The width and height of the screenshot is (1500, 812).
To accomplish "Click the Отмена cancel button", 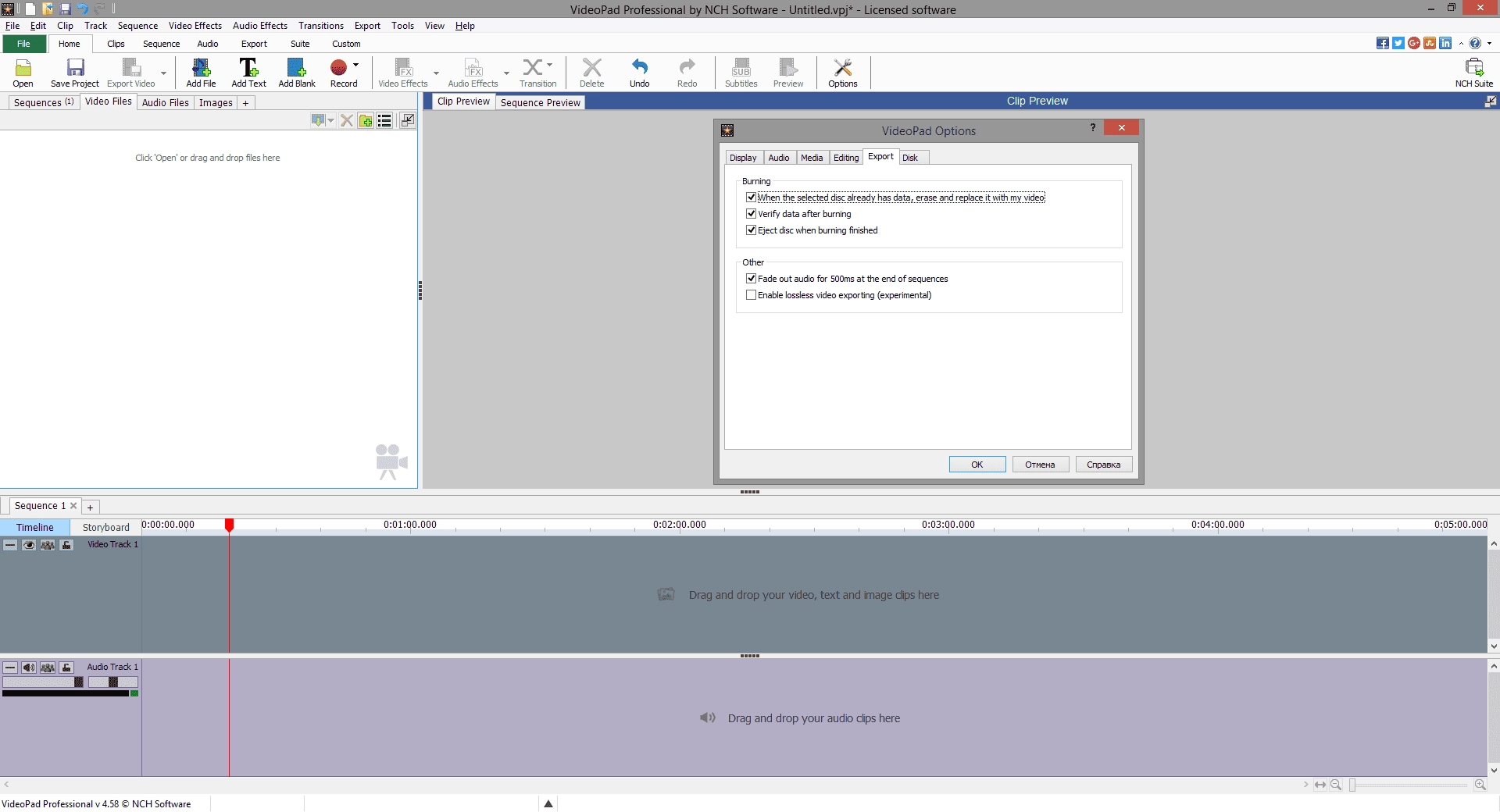I will (1040, 465).
